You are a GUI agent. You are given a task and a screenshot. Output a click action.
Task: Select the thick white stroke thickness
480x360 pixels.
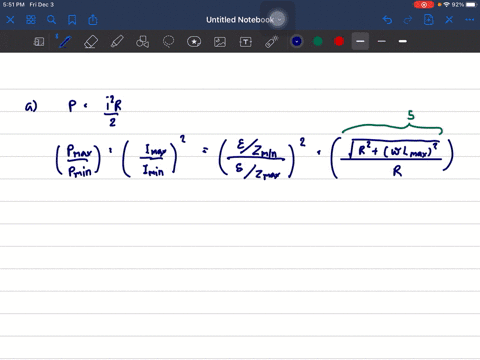403,41
